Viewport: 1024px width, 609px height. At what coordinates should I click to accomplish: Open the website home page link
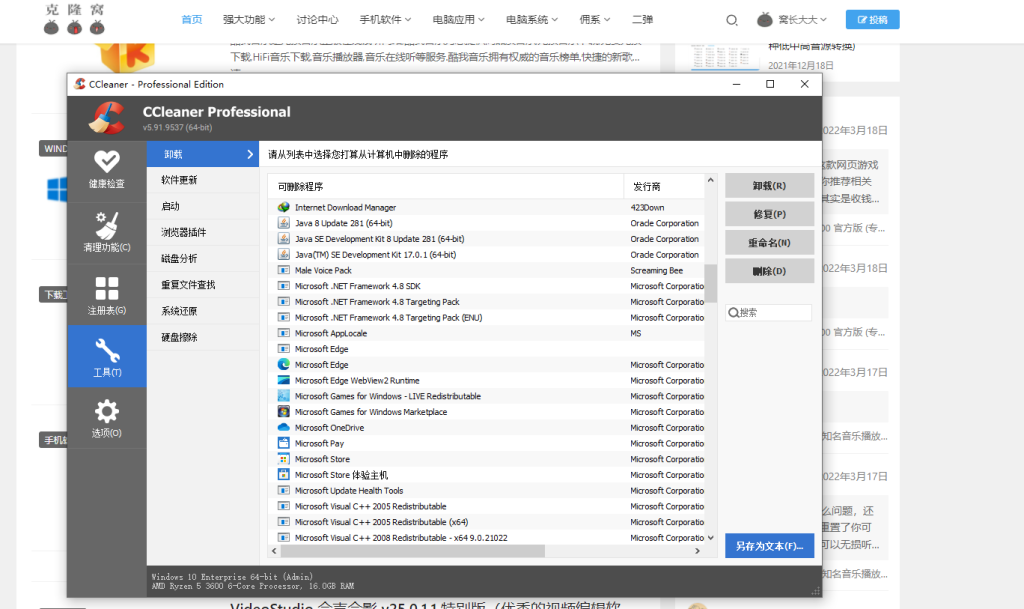tap(191, 20)
